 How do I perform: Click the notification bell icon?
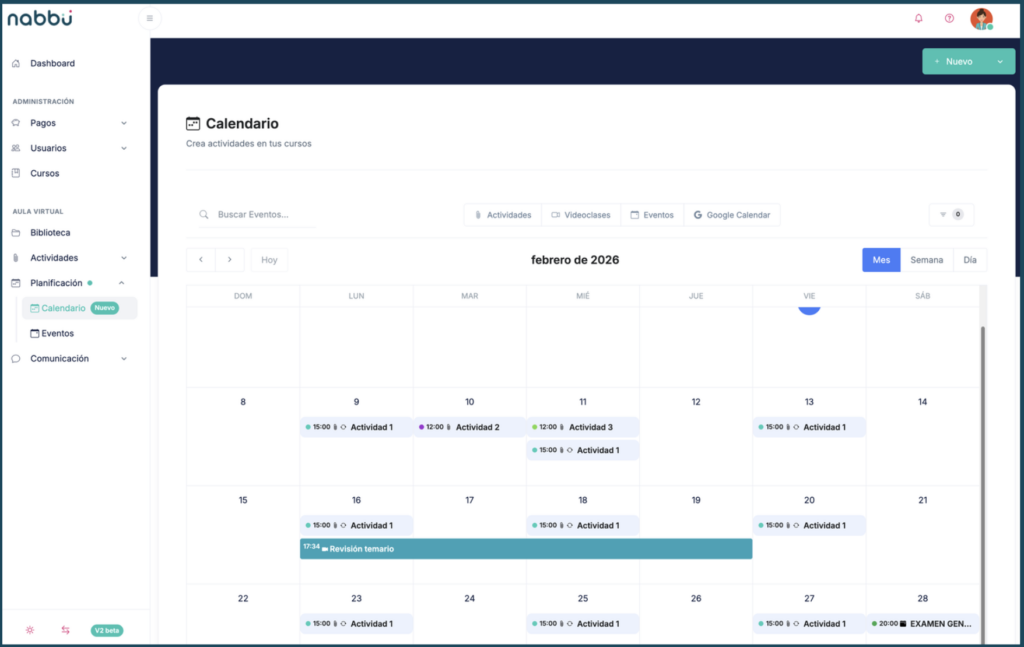[919, 18]
